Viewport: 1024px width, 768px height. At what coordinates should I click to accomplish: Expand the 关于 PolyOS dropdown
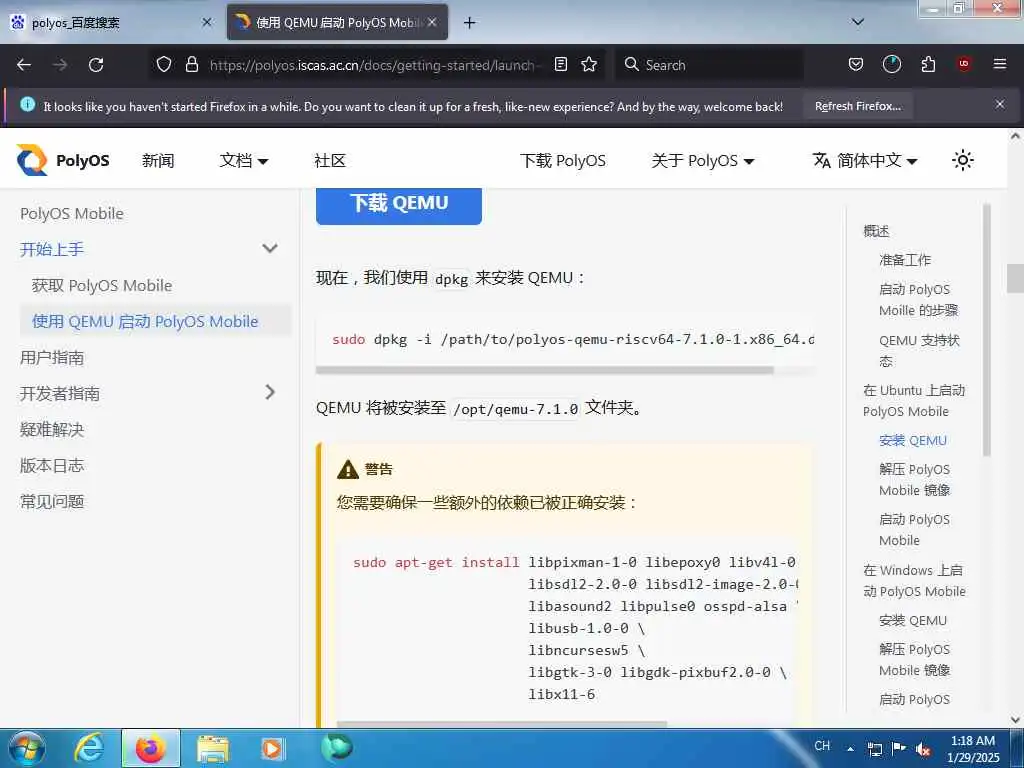703,161
